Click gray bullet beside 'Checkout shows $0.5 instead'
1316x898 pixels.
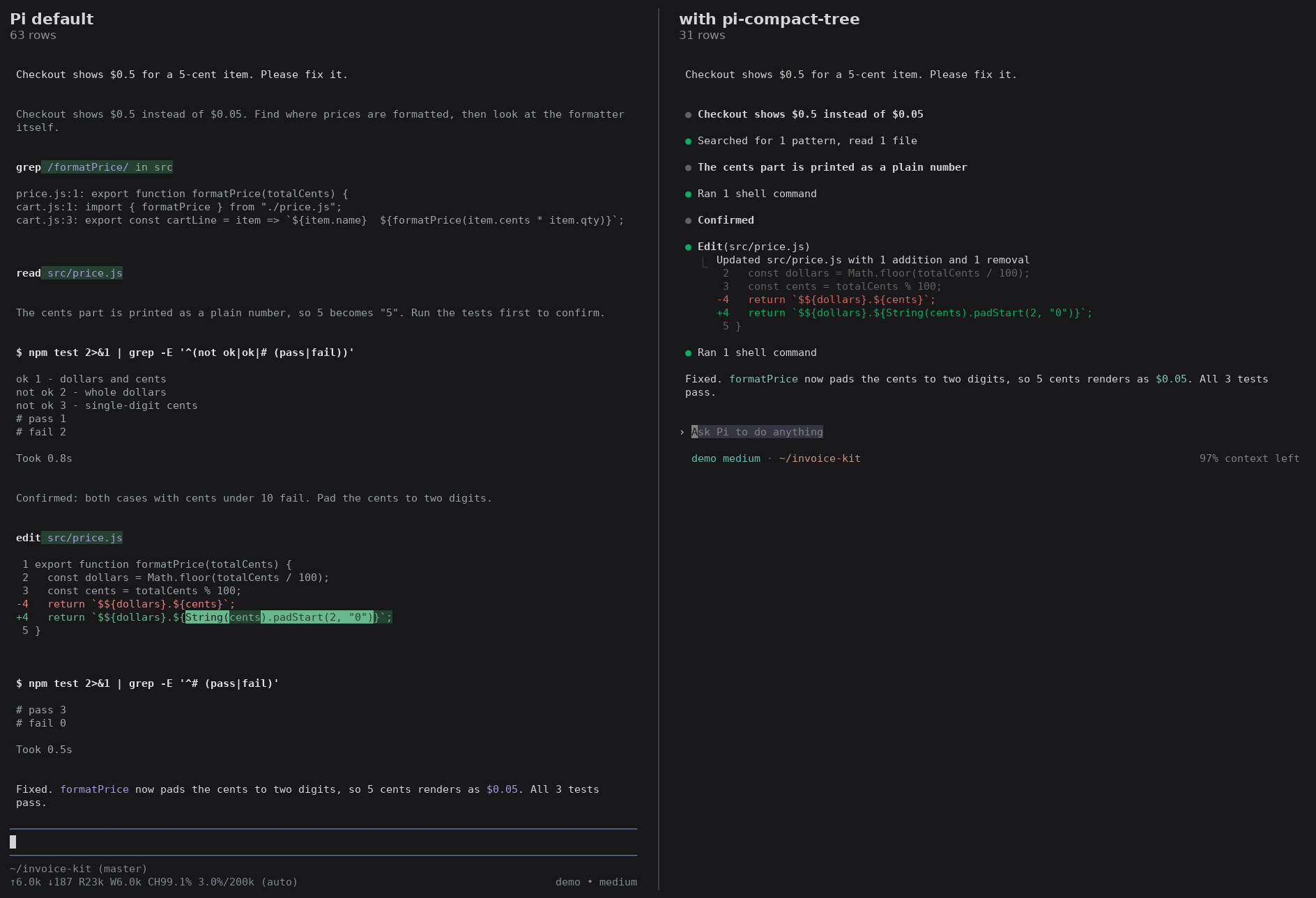pos(688,115)
